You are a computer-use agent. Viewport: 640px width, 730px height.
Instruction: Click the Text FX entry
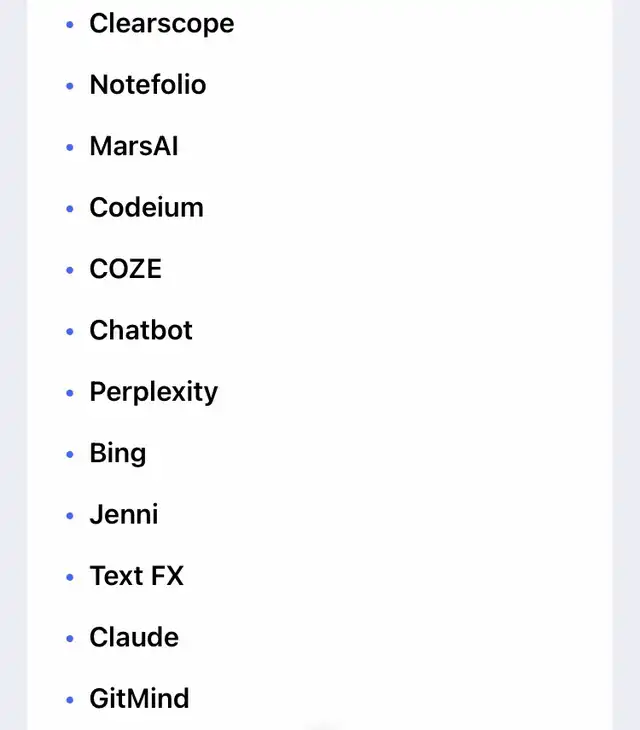(x=136, y=576)
